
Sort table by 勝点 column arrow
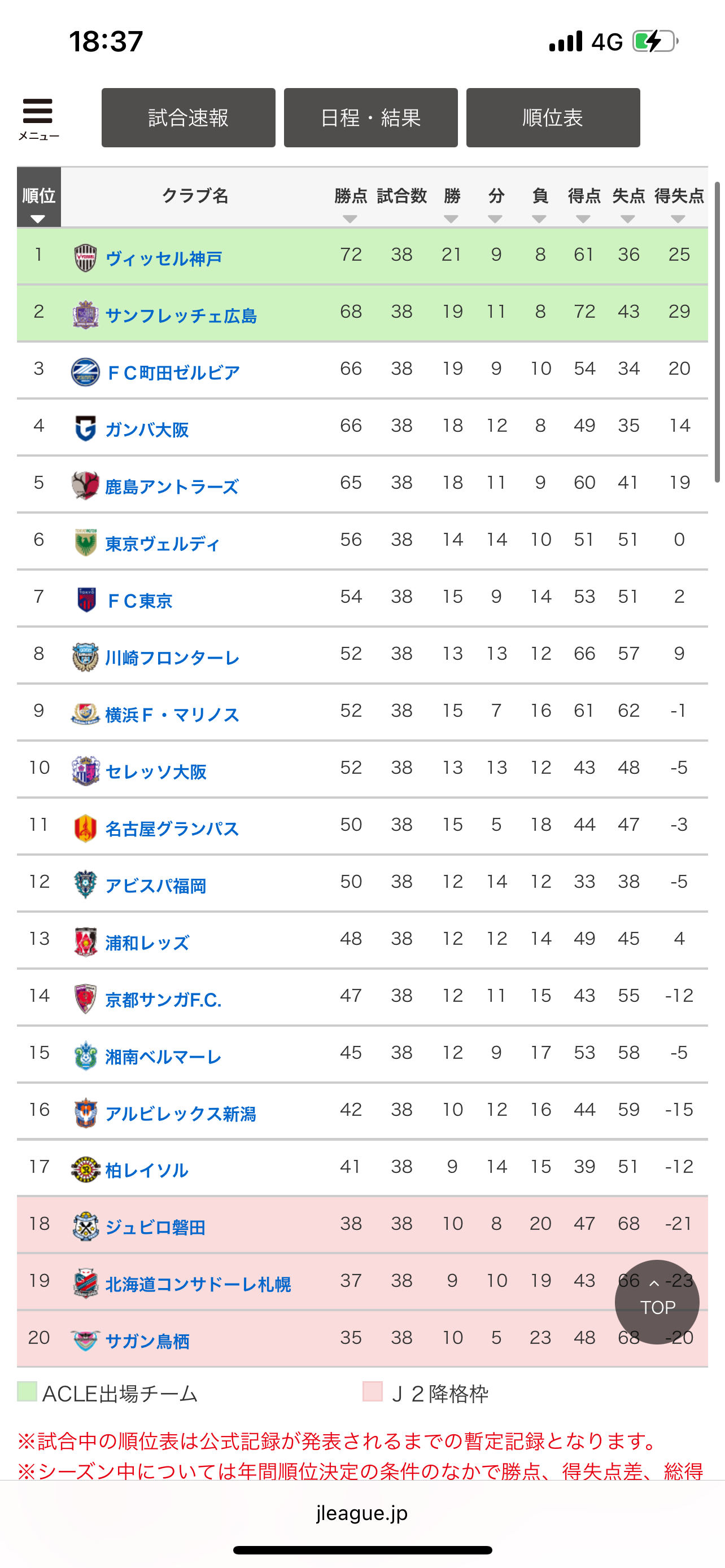pos(350,219)
